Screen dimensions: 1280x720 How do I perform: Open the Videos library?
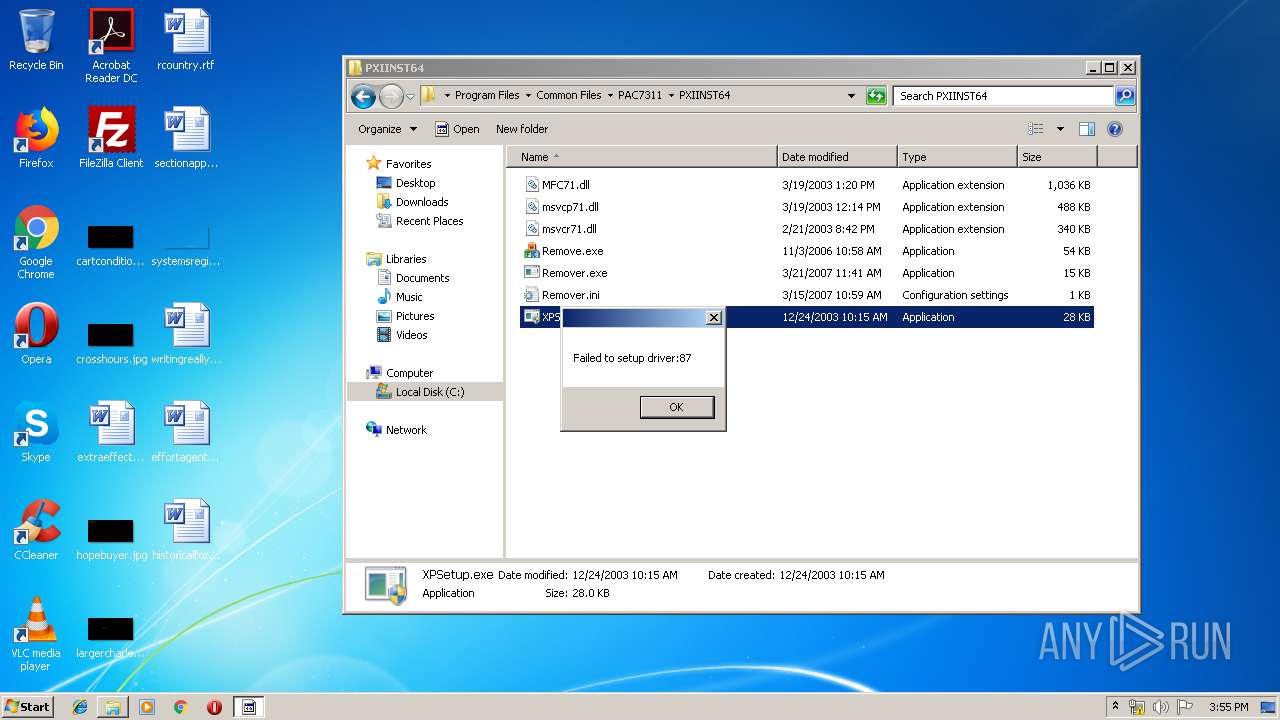411,335
